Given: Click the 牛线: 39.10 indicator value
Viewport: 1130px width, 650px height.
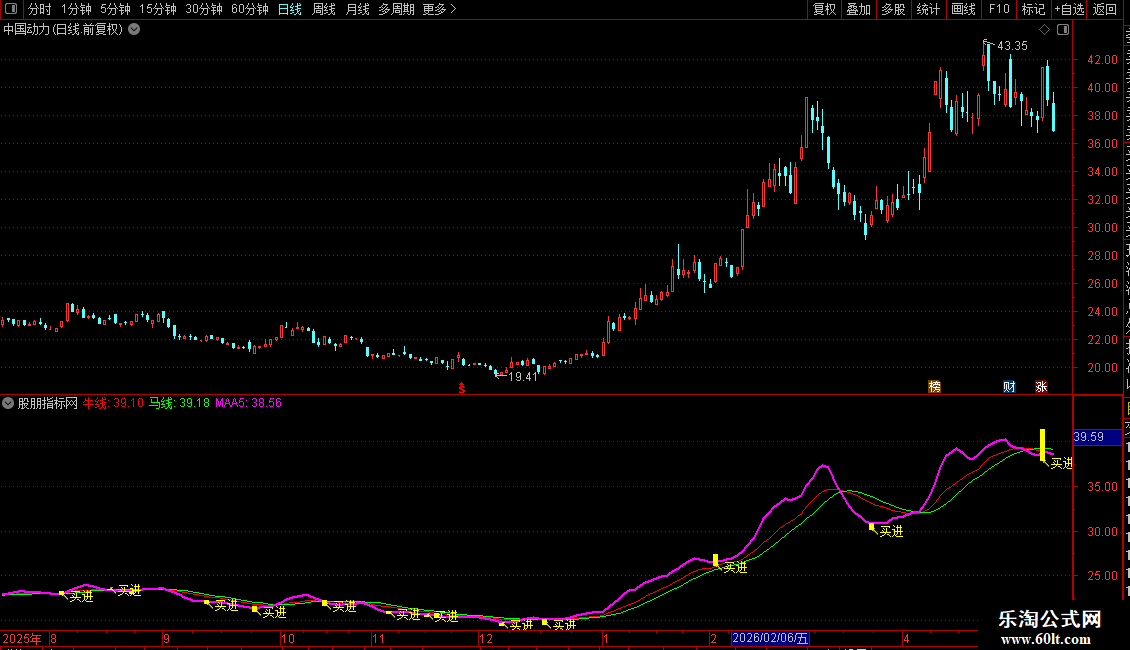Looking at the screenshot, I should pos(113,403).
